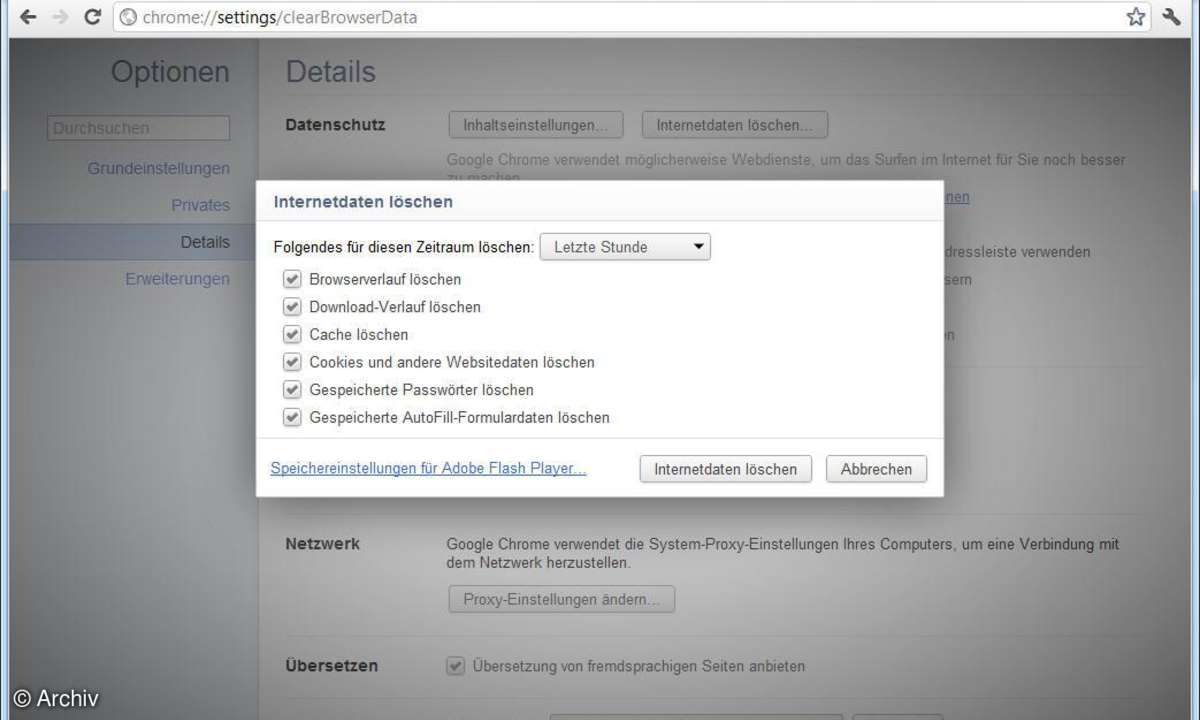Click the Netzwerk section heading
The height and width of the screenshot is (720, 1200).
point(323,544)
